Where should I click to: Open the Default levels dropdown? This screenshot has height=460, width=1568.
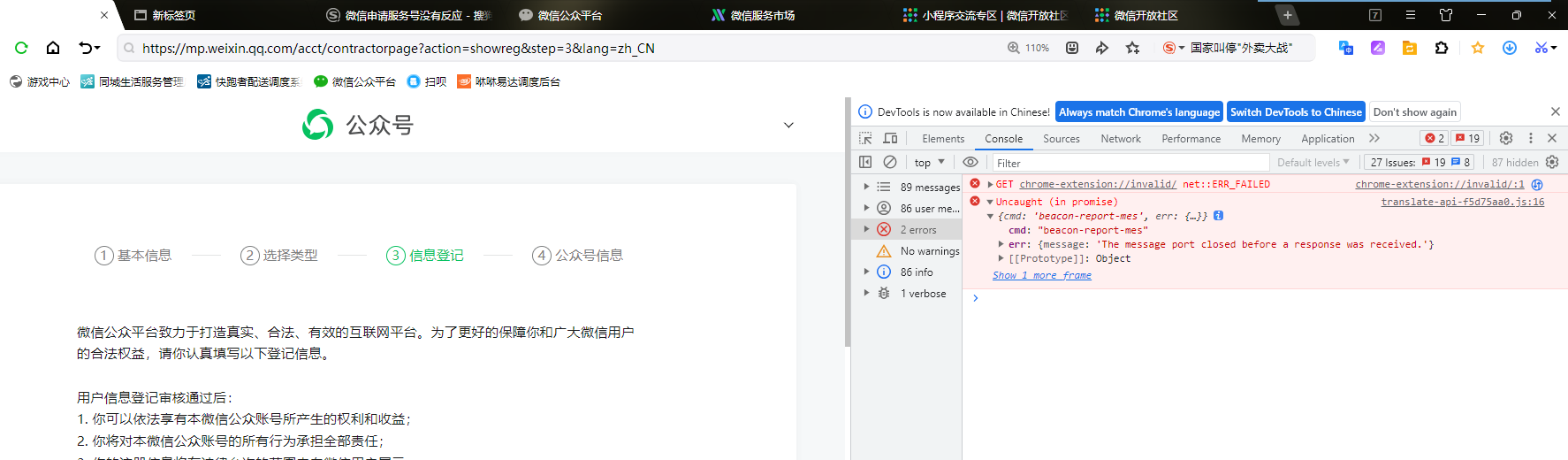[1313, 162]
